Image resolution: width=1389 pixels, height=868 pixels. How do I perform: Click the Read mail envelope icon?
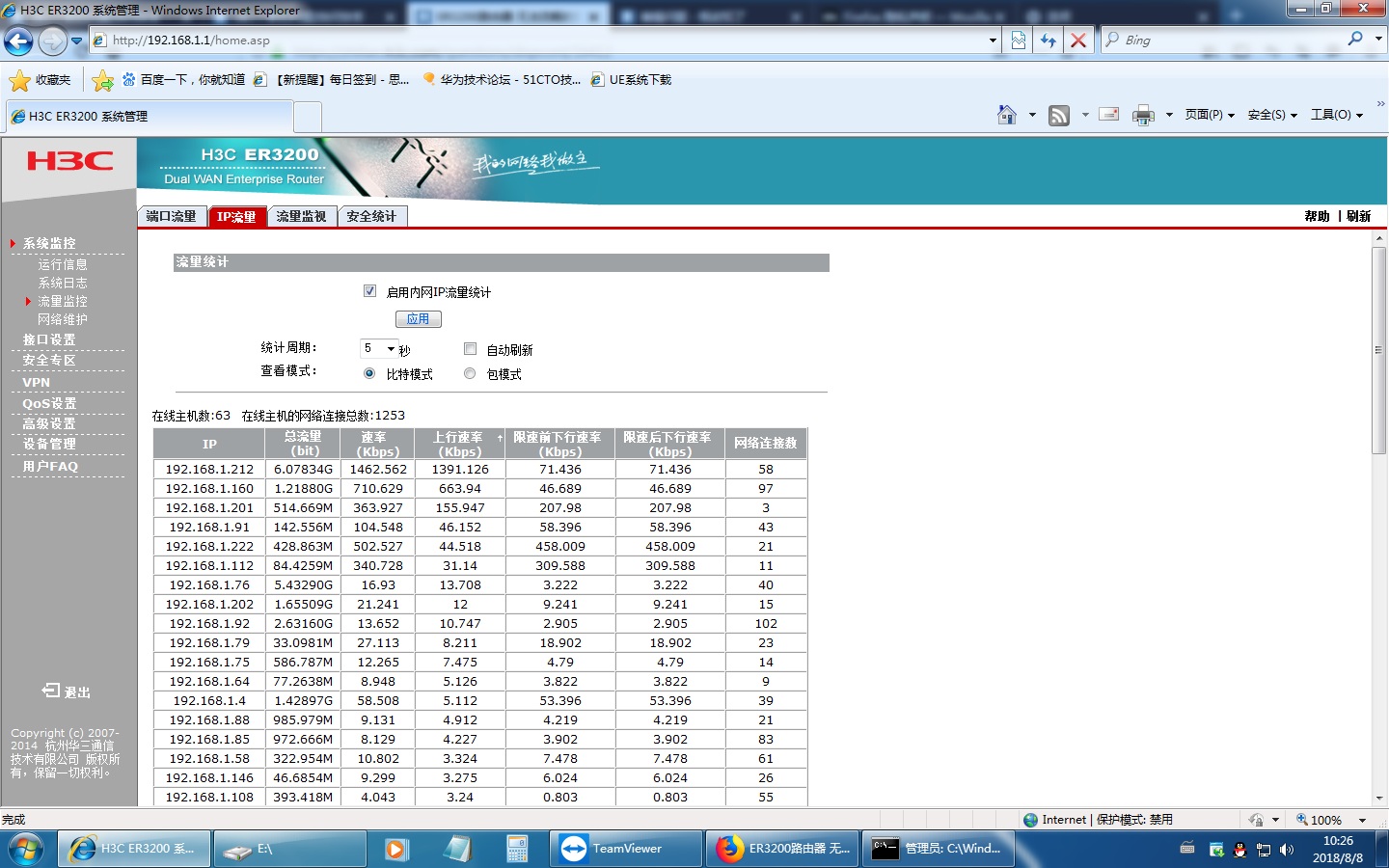[x=1109, y=115]
